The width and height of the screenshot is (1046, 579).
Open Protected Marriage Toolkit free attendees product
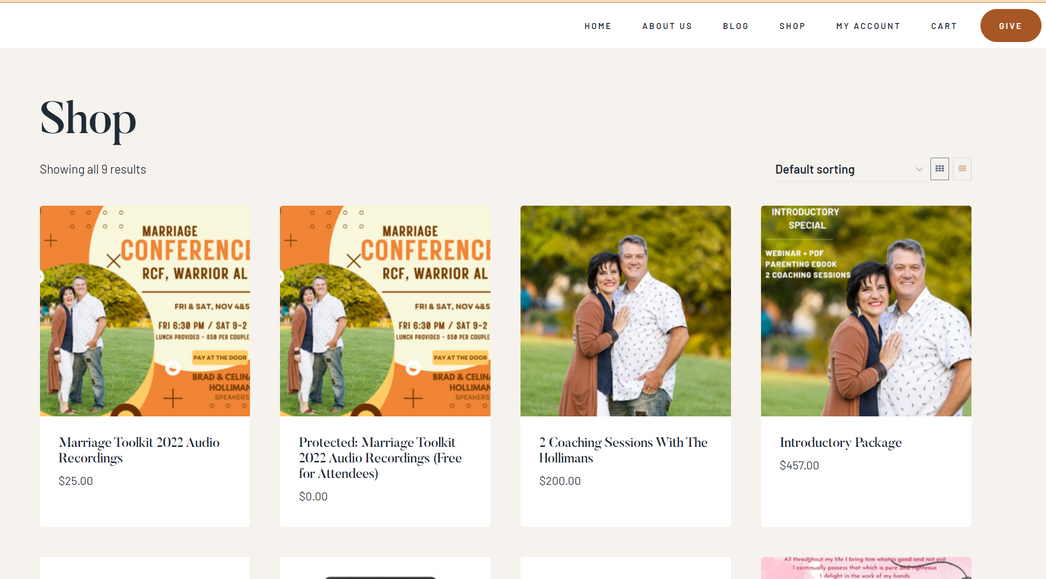tap(380, 457)
